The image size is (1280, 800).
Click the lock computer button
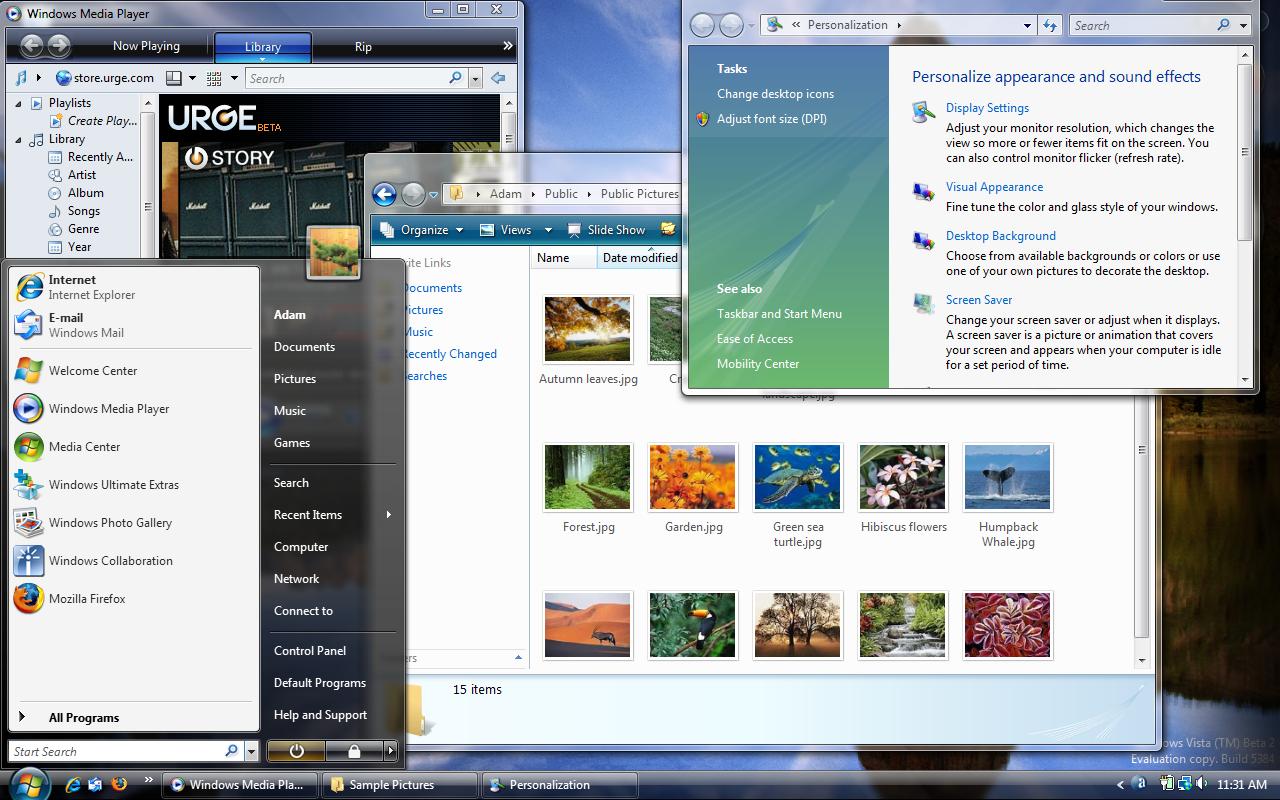click(354, 750)
